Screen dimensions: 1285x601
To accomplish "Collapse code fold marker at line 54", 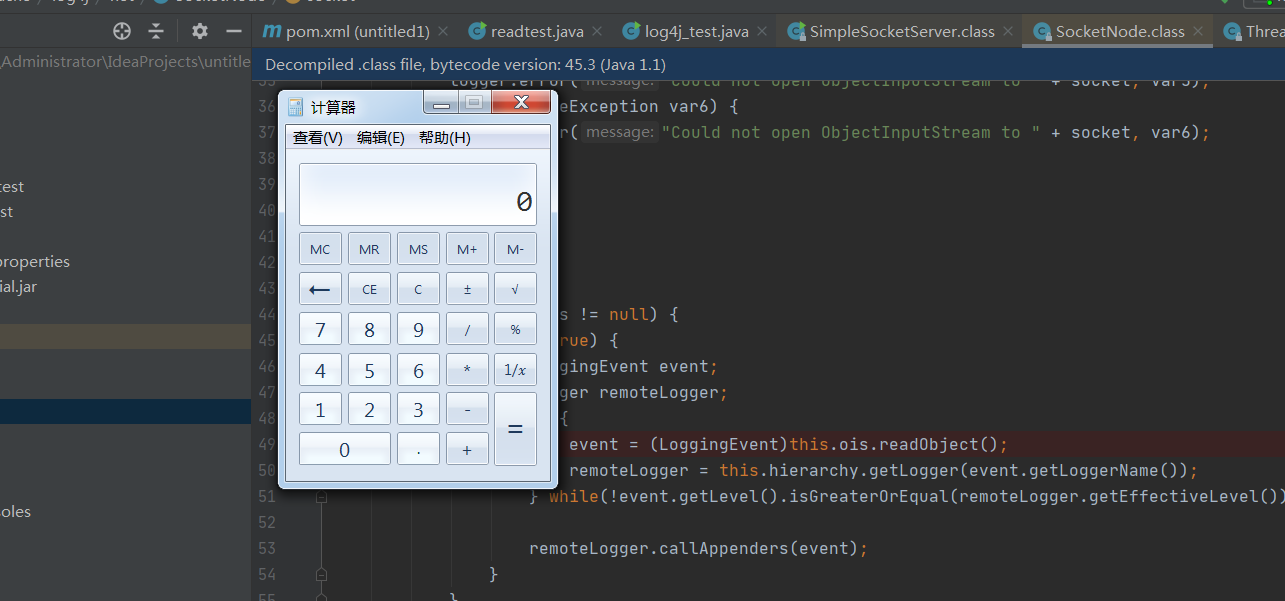I will (x=321, y=574).
